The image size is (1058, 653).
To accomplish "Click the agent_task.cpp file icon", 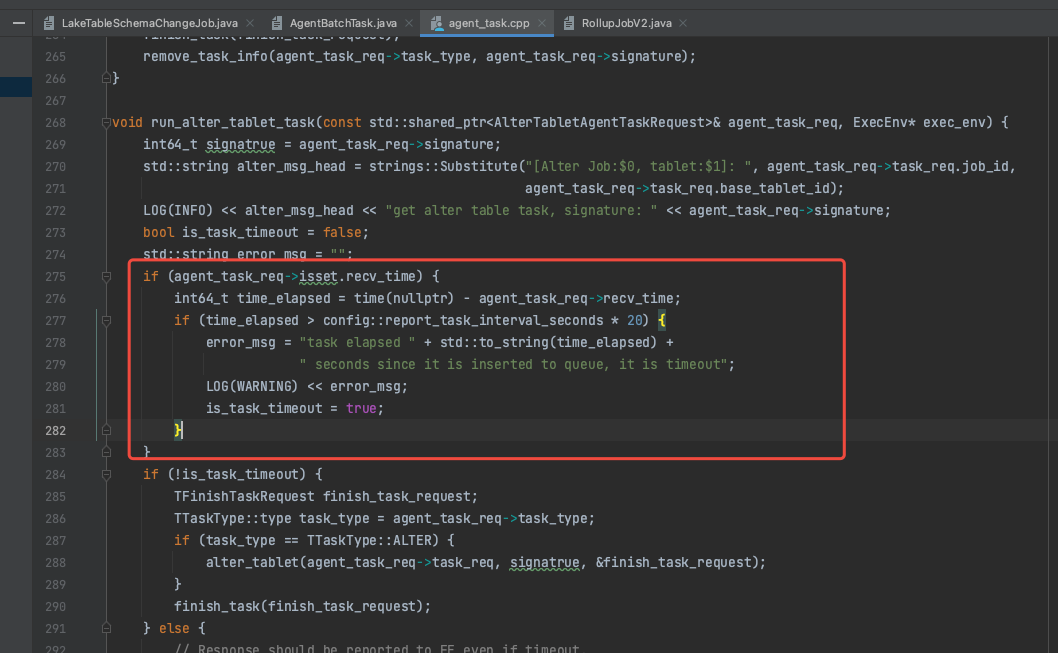I will pos(437,24).
